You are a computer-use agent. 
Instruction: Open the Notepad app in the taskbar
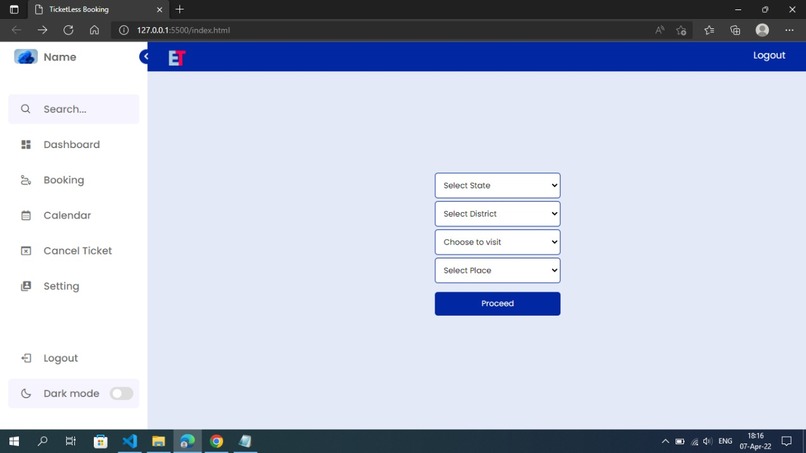(x=245, y=441)
